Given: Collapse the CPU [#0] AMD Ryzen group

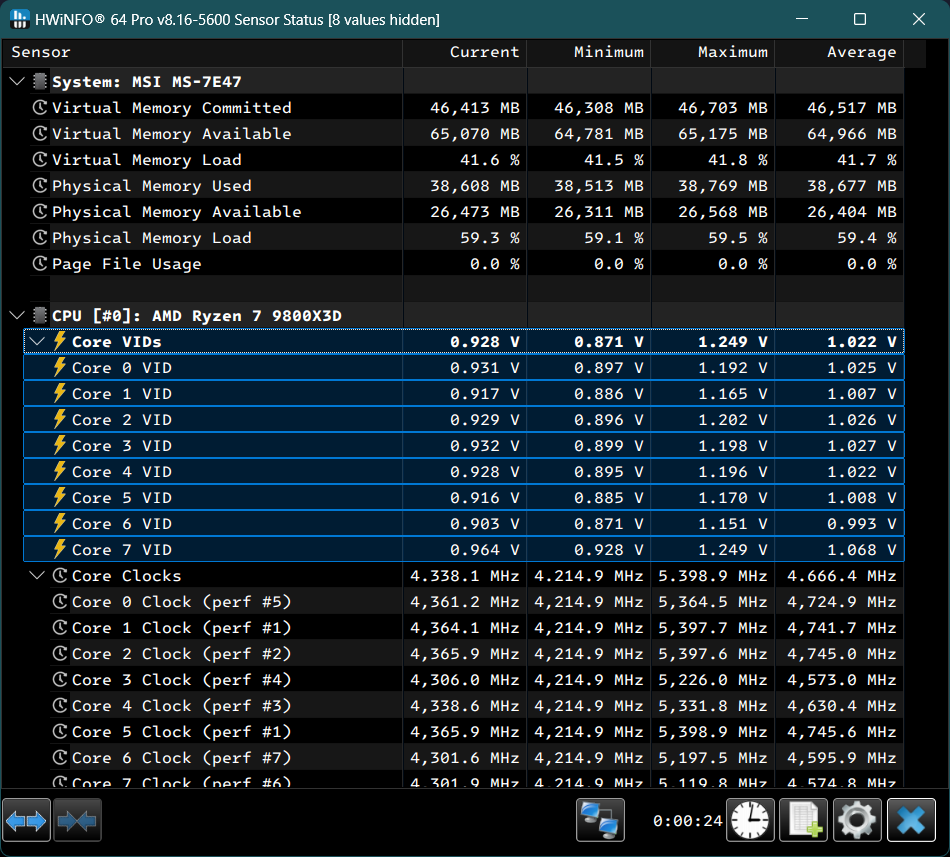Looking at the screenshot, I should pyautogui.click(x=17, y=315).
